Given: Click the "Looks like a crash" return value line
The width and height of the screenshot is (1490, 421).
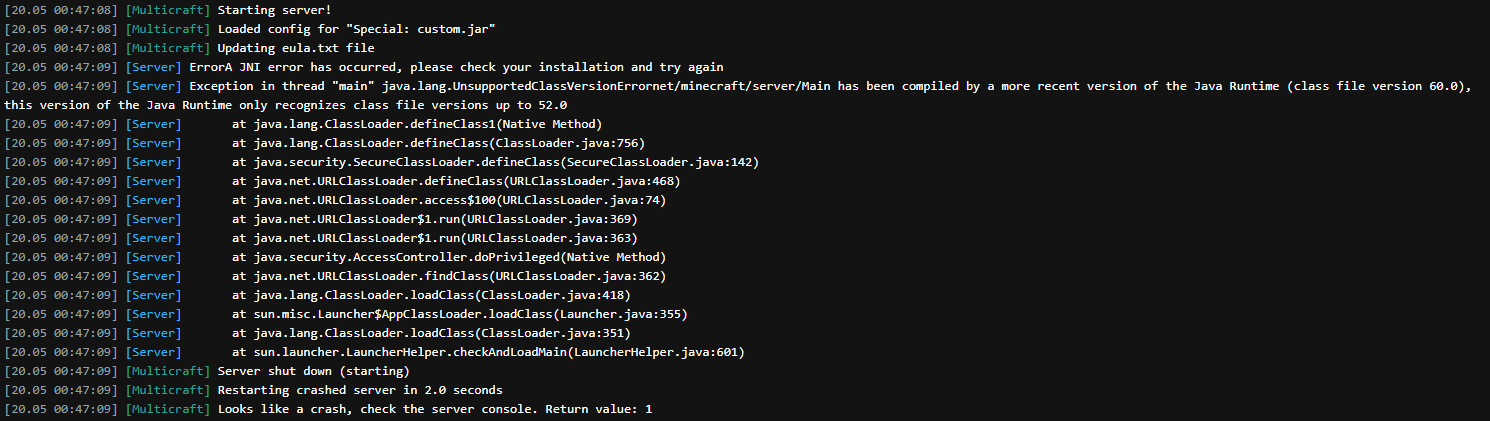Looking at the screenshot, I should click(x=435, y=410).
